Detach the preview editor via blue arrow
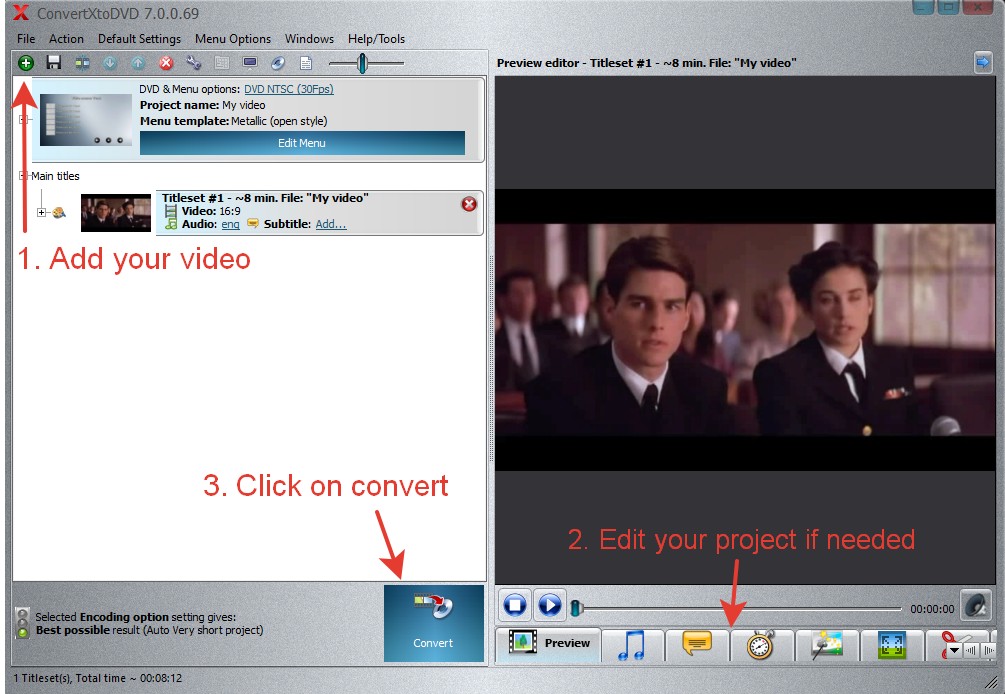Image resolution: width=1005 pixels, height=694 pixels. point(983,62)
